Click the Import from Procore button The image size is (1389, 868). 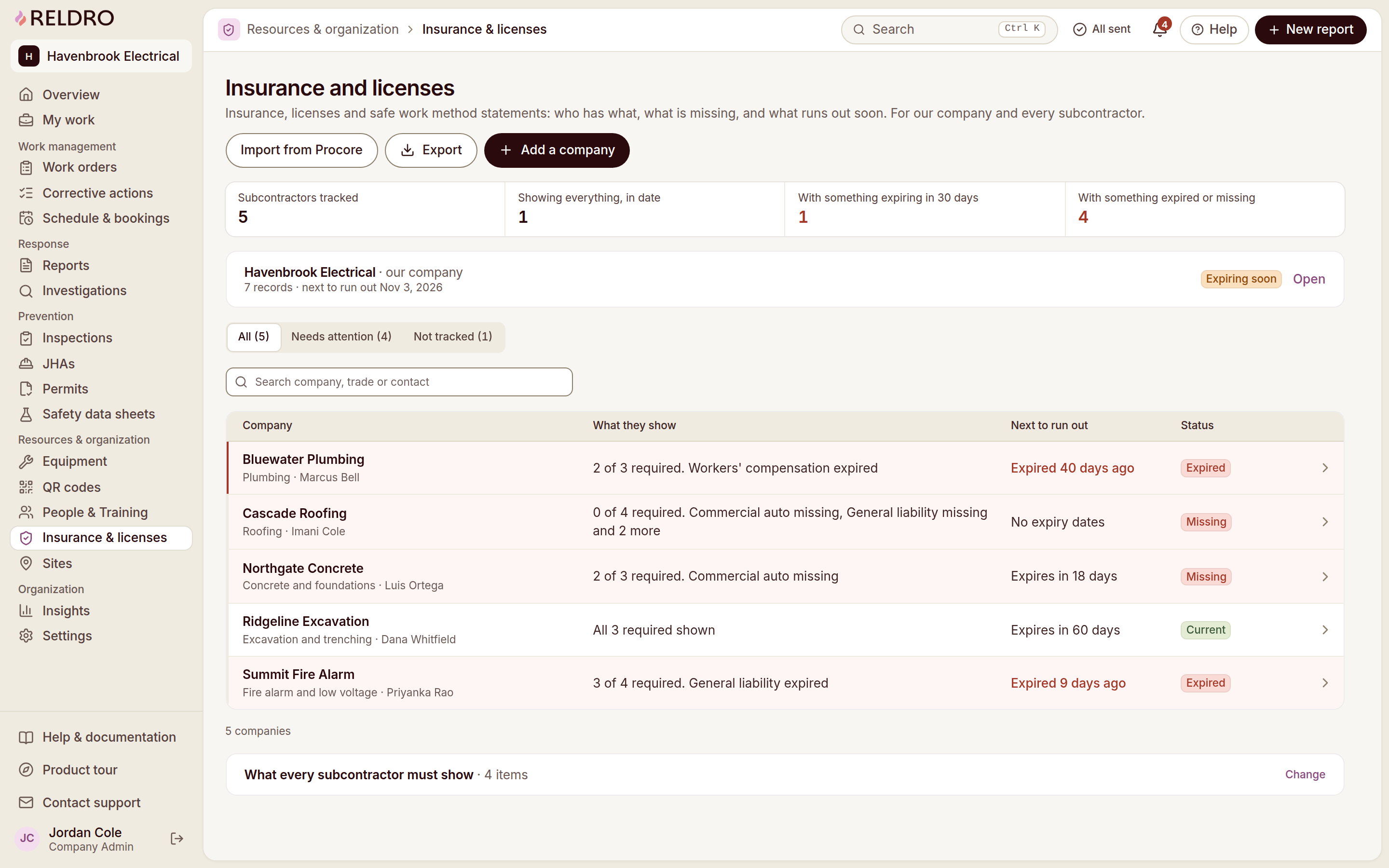(301, 150)
